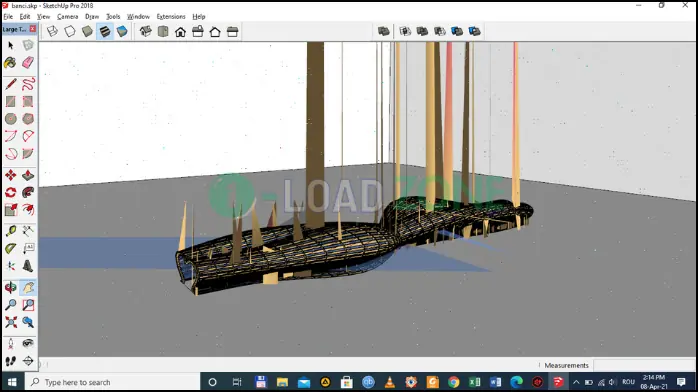This screenshot has height=392, width=698.
Task: Select the Pan hand tool
Action: [x=28, y=287]
